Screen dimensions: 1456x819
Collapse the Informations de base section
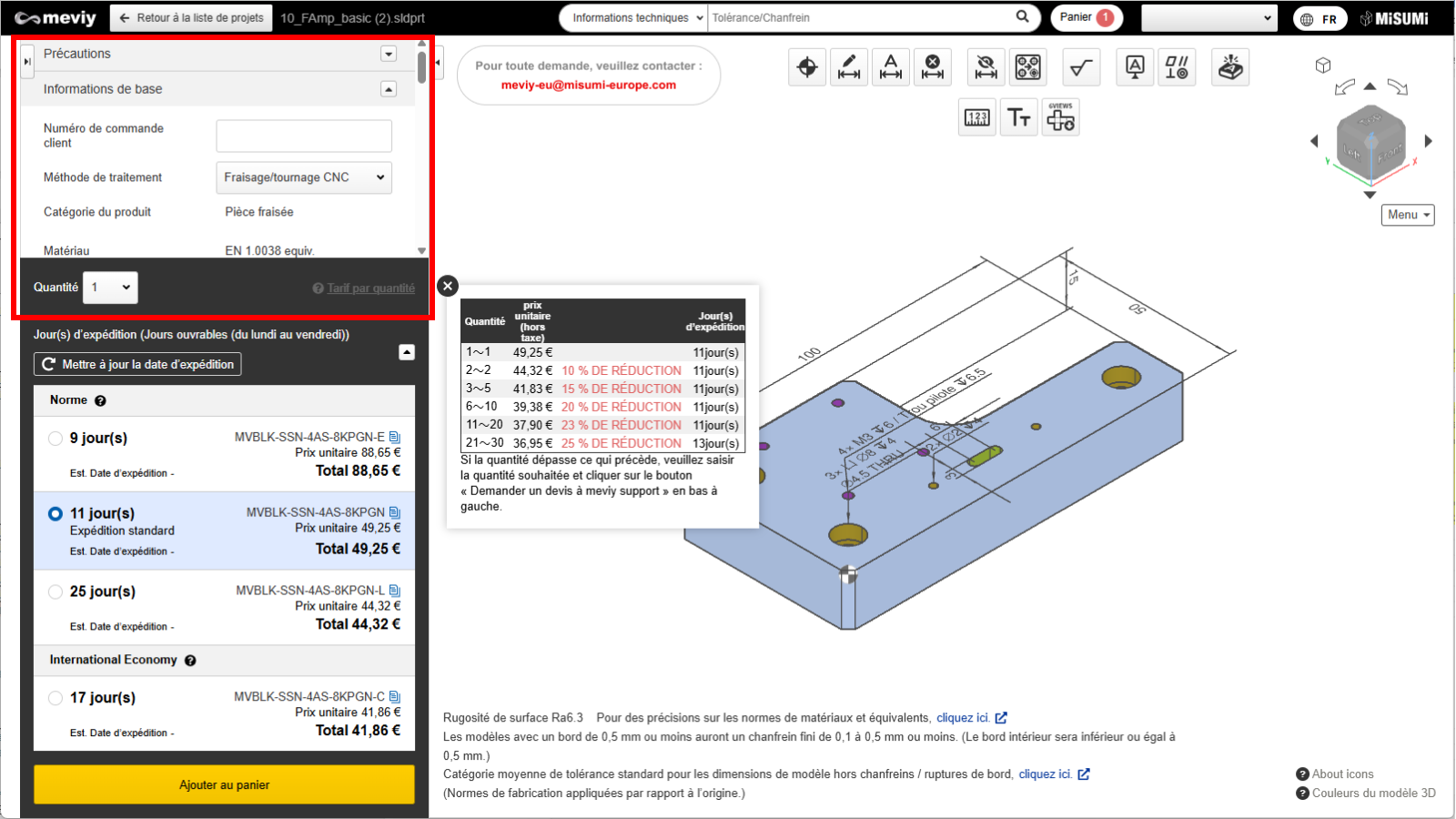pos(389,89)
